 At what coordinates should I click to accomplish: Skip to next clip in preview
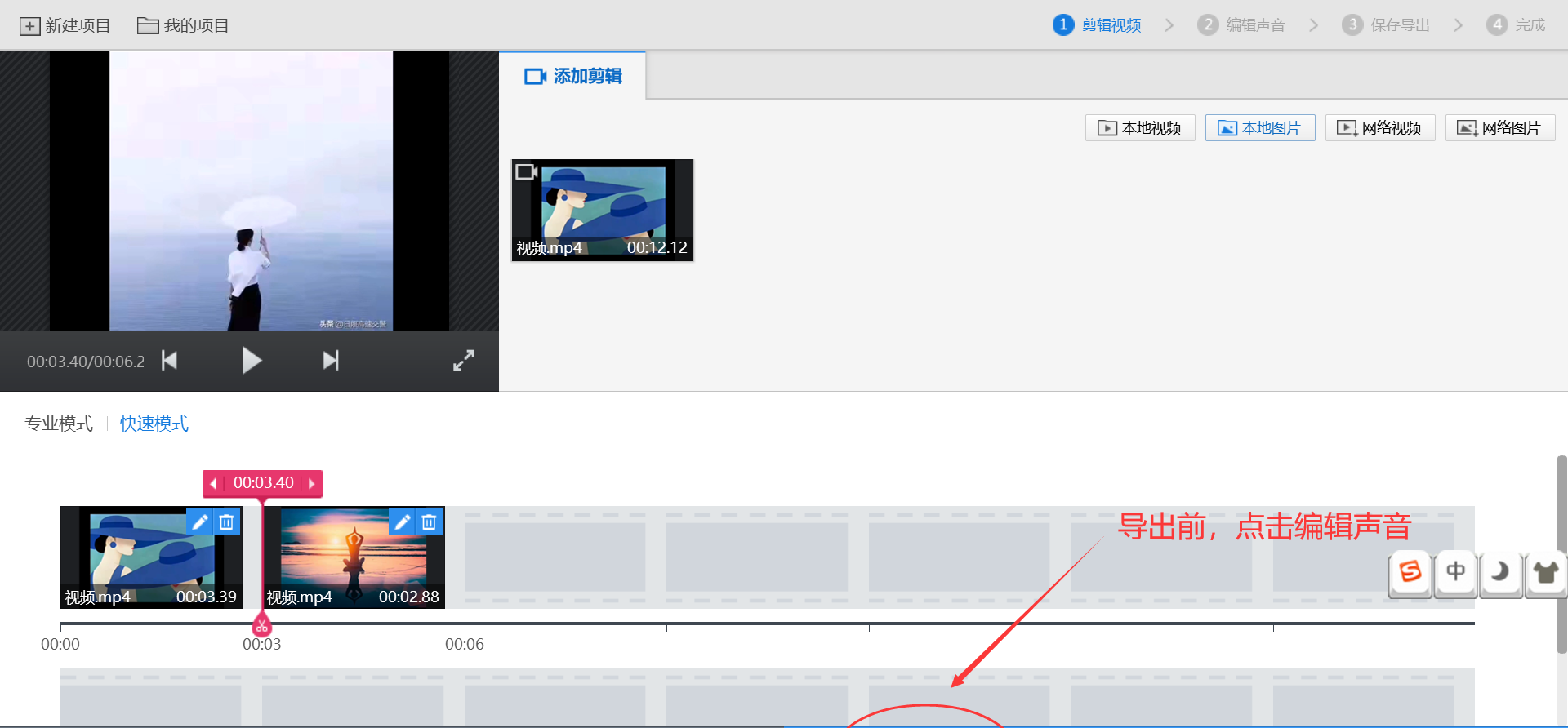[x=331, y=360]
